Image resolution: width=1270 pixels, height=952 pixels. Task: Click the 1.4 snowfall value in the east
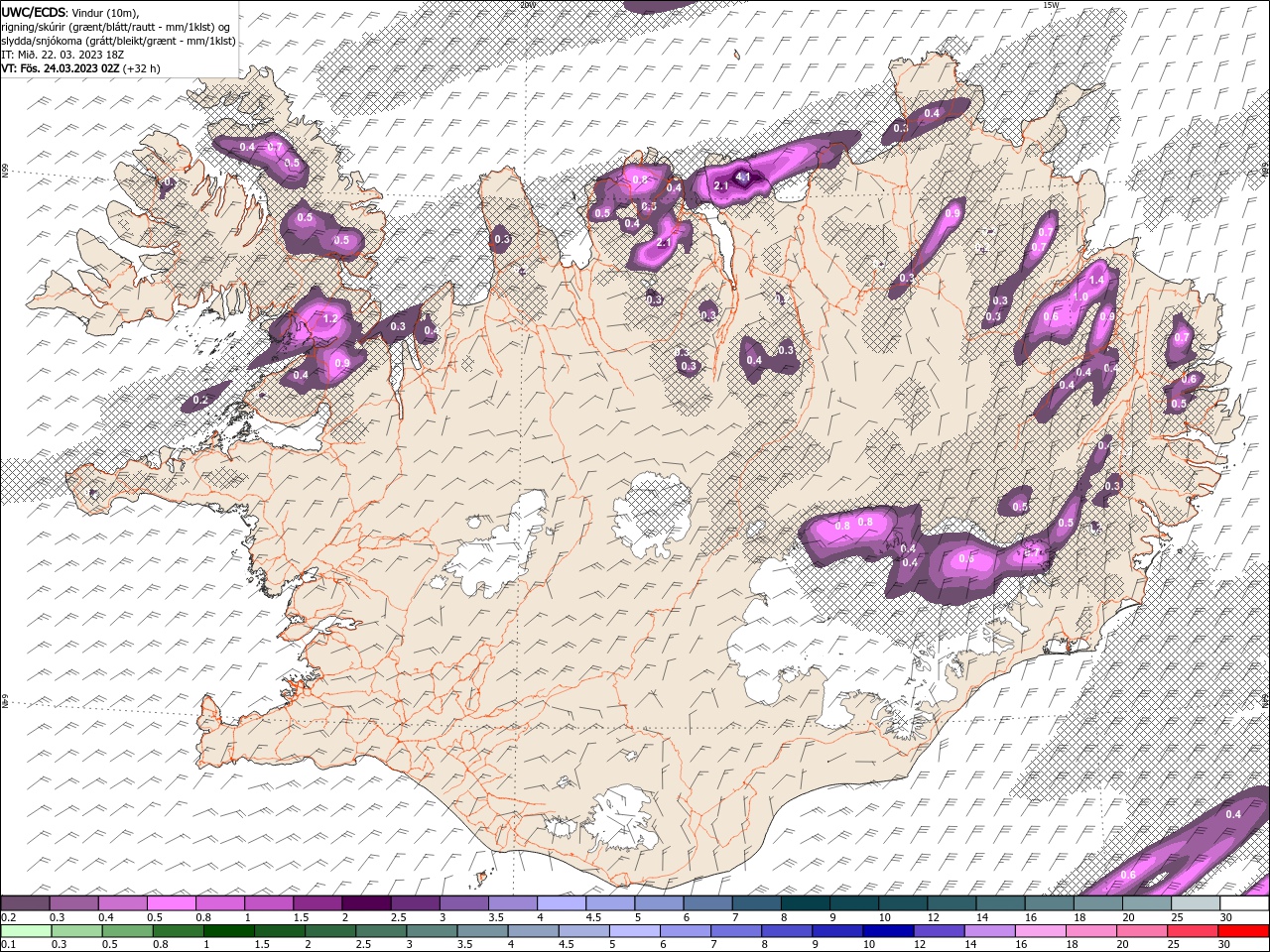click(1096, 281)
